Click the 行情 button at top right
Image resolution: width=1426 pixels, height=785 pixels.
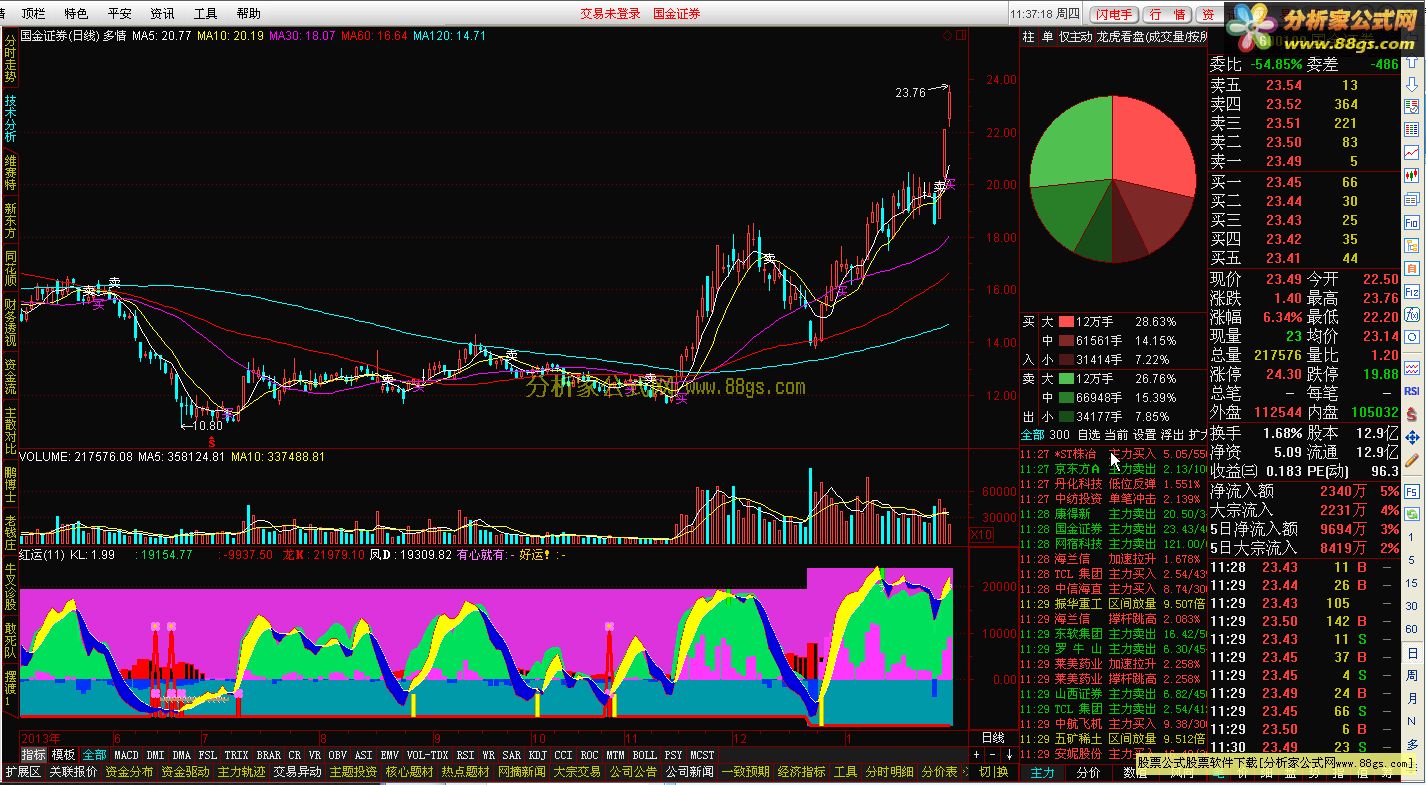coord(1168,14)
